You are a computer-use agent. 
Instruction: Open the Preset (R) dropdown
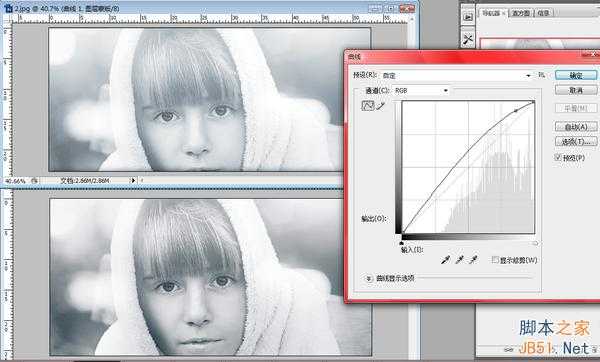457,75
